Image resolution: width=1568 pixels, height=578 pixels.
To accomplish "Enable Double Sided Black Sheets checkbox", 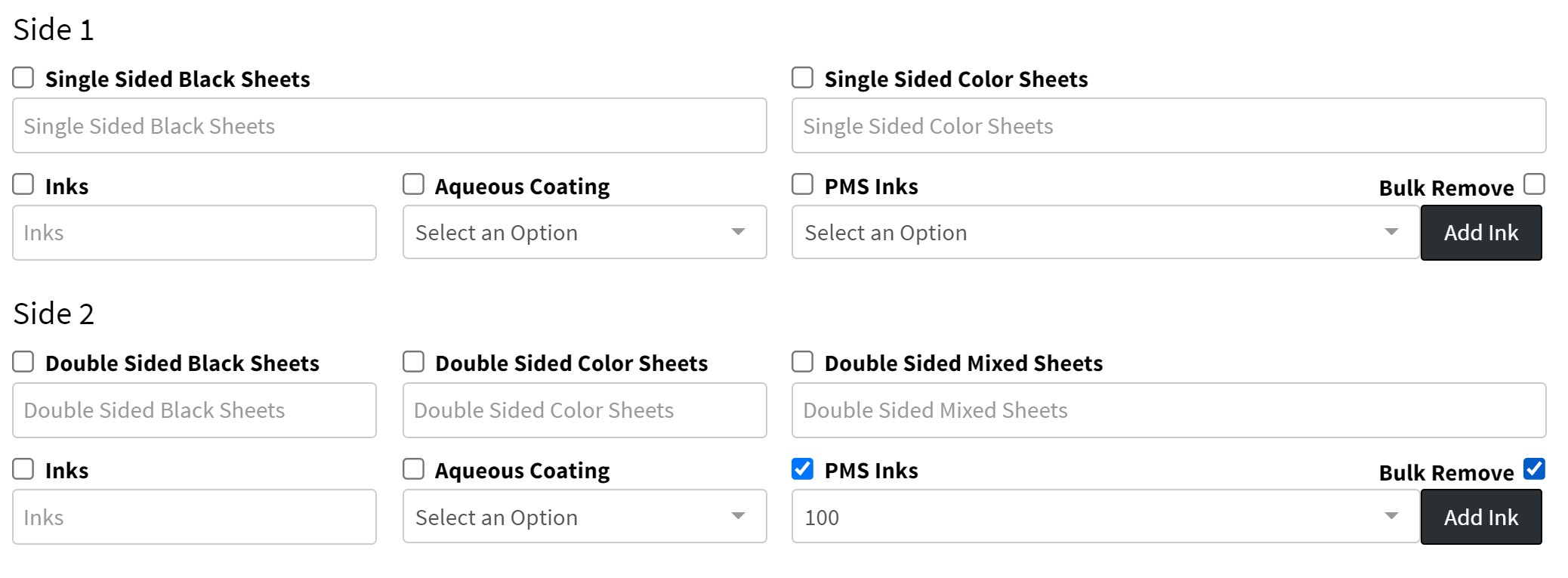I will point(23,362).
